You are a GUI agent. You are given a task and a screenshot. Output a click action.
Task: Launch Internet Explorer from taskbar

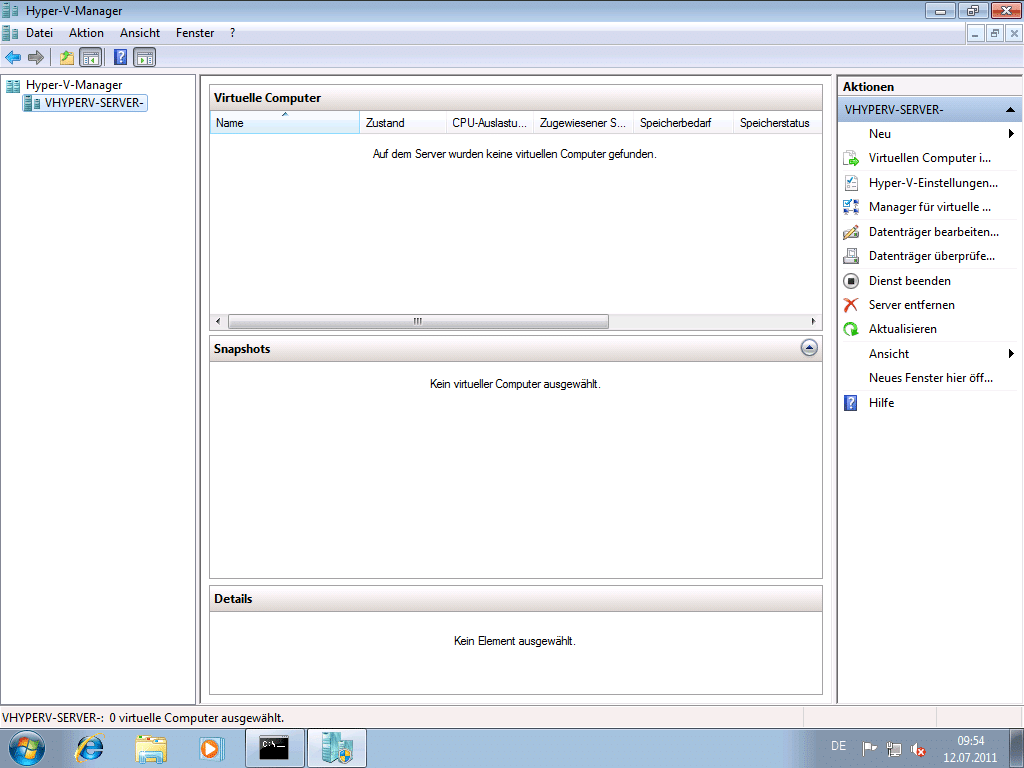[x=89, y=748]
